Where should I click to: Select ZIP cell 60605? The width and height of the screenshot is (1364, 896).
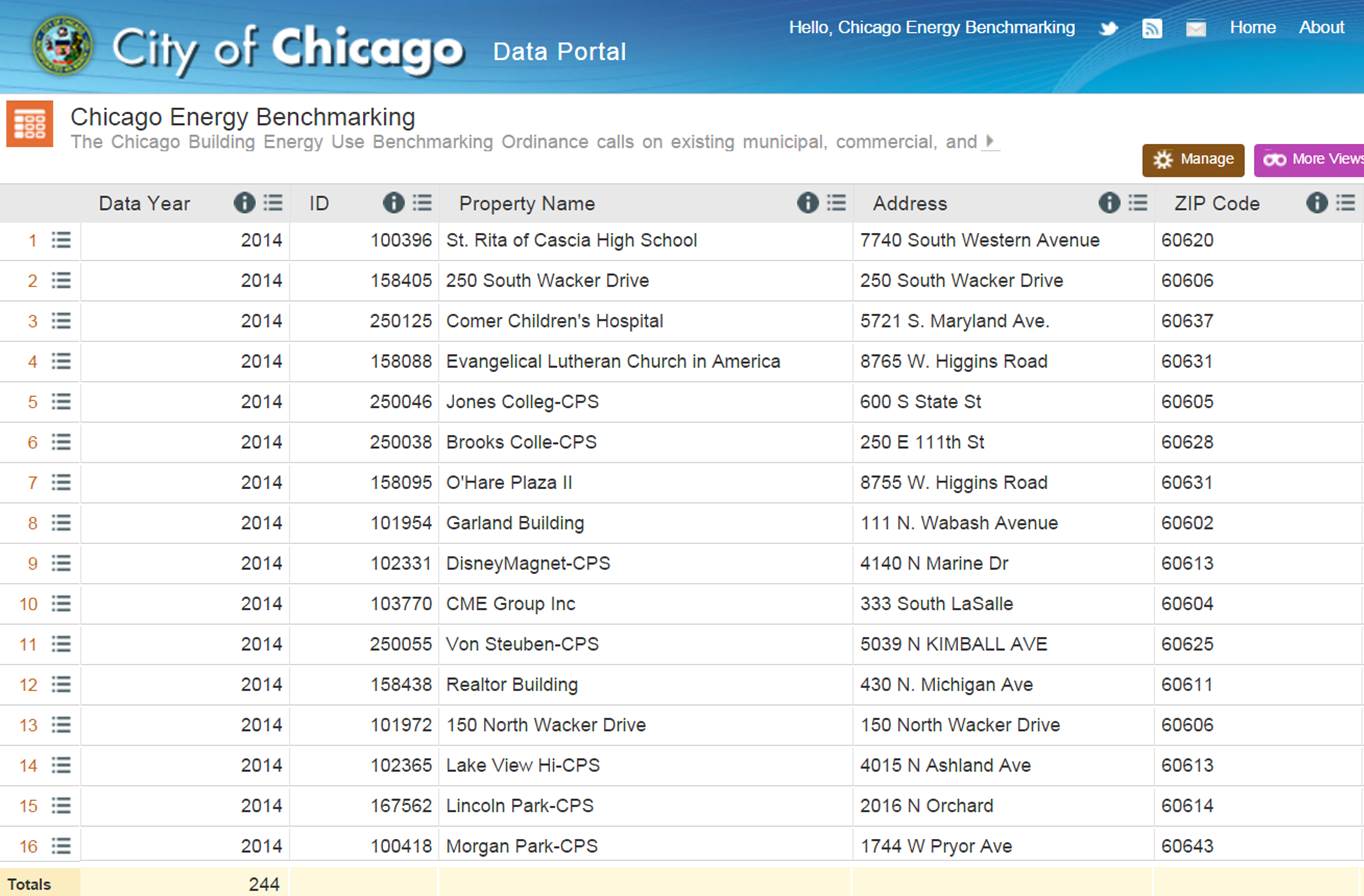tap(1187, 401)
